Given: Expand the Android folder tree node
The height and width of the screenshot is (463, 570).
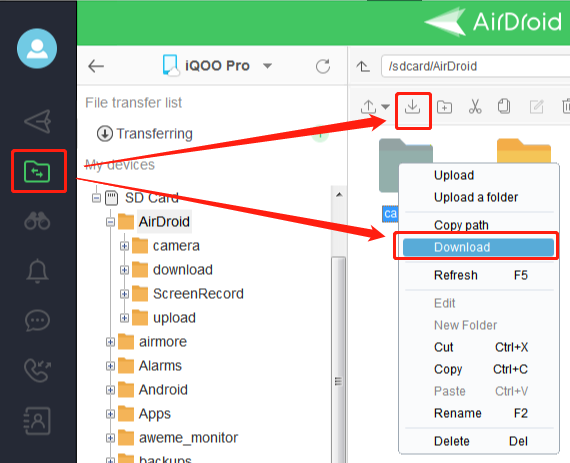Looking at the screenshot, I should point(111,390).
